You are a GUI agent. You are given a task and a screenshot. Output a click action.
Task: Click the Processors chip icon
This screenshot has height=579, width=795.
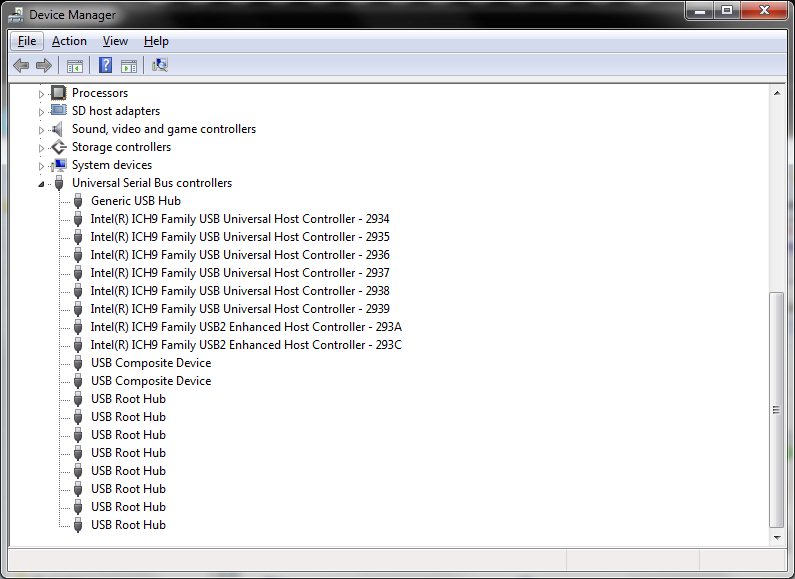[x=59, y=93]
